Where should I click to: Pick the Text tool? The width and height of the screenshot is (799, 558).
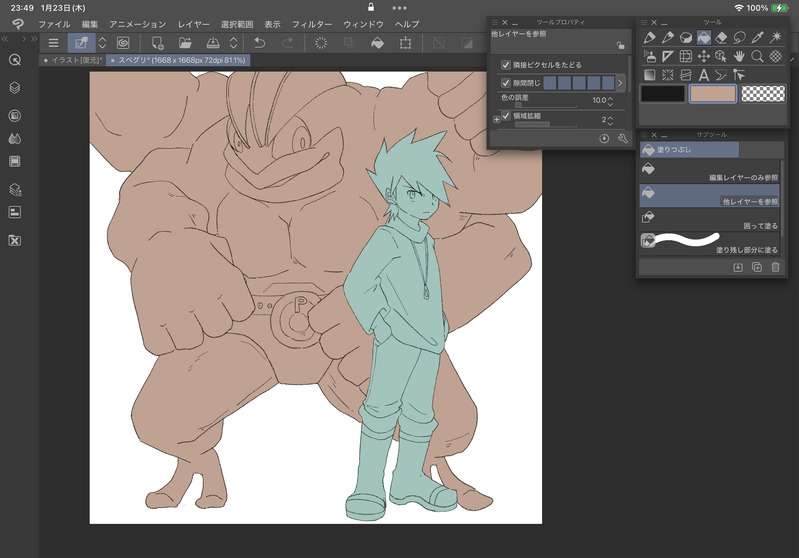click(704, 74)
